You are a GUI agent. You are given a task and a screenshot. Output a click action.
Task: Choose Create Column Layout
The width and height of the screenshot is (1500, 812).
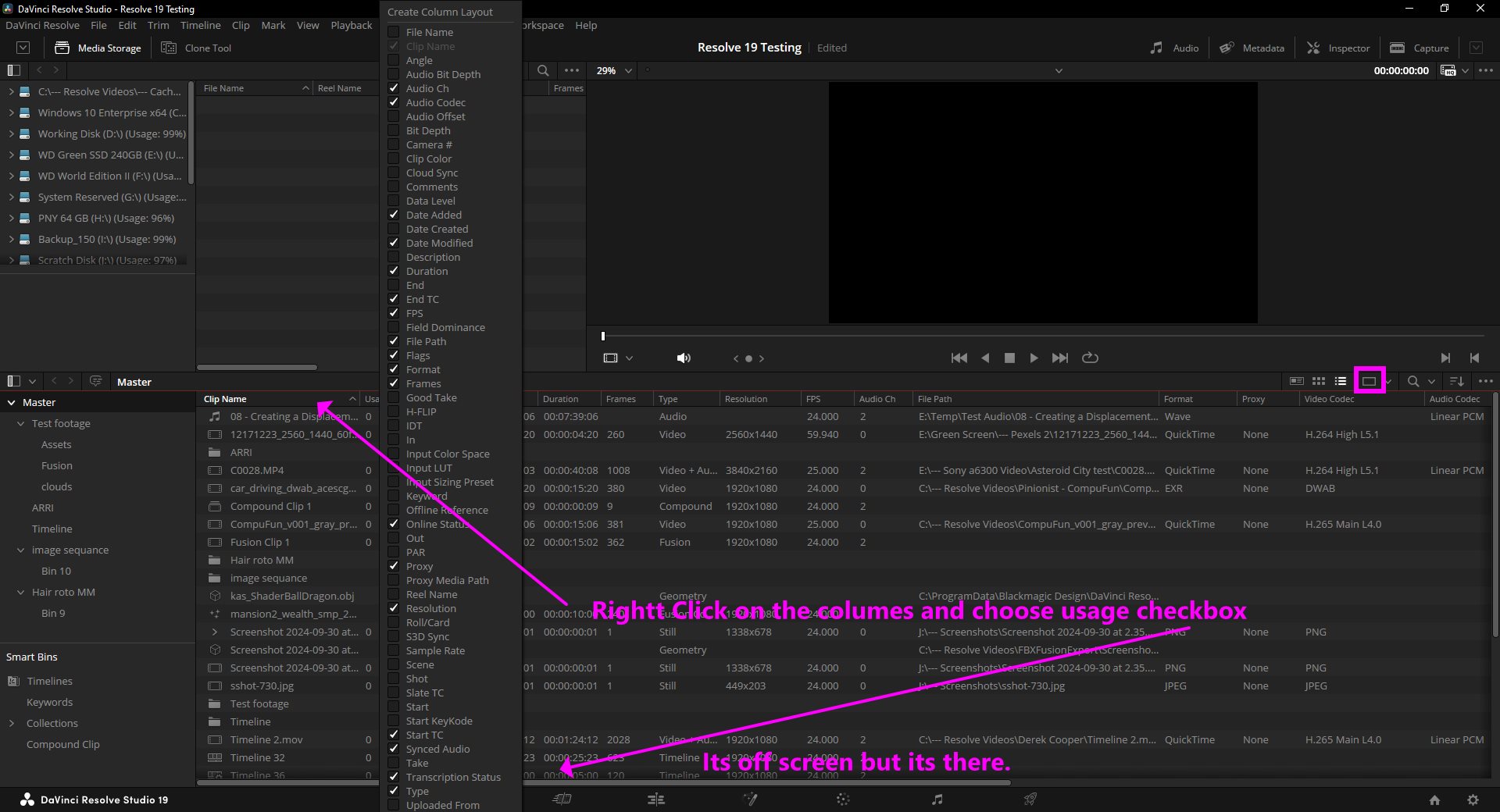(x=440, y=12)
